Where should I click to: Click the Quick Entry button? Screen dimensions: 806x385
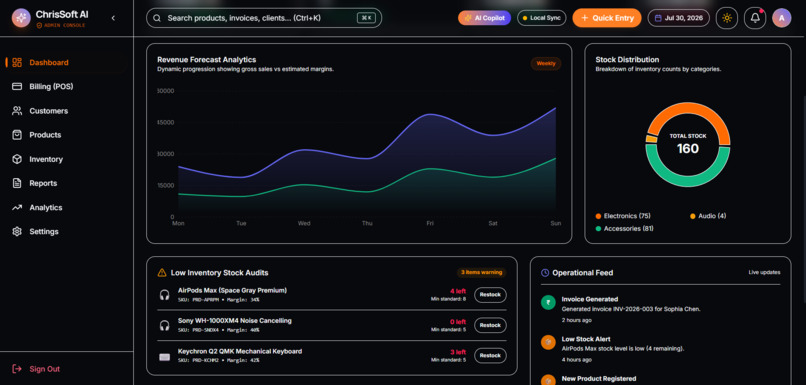point(607,18)
